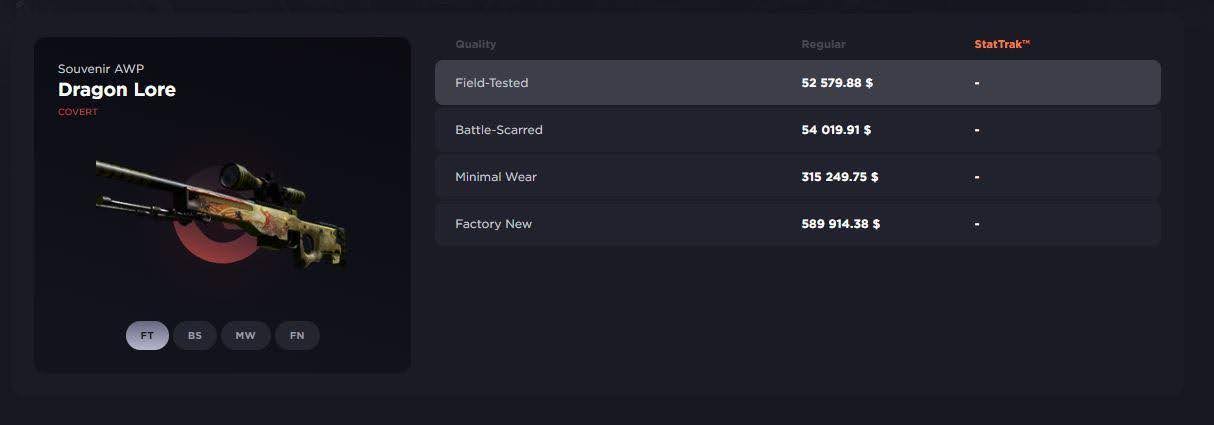Select the FT wear toggle

coord(147,335)
